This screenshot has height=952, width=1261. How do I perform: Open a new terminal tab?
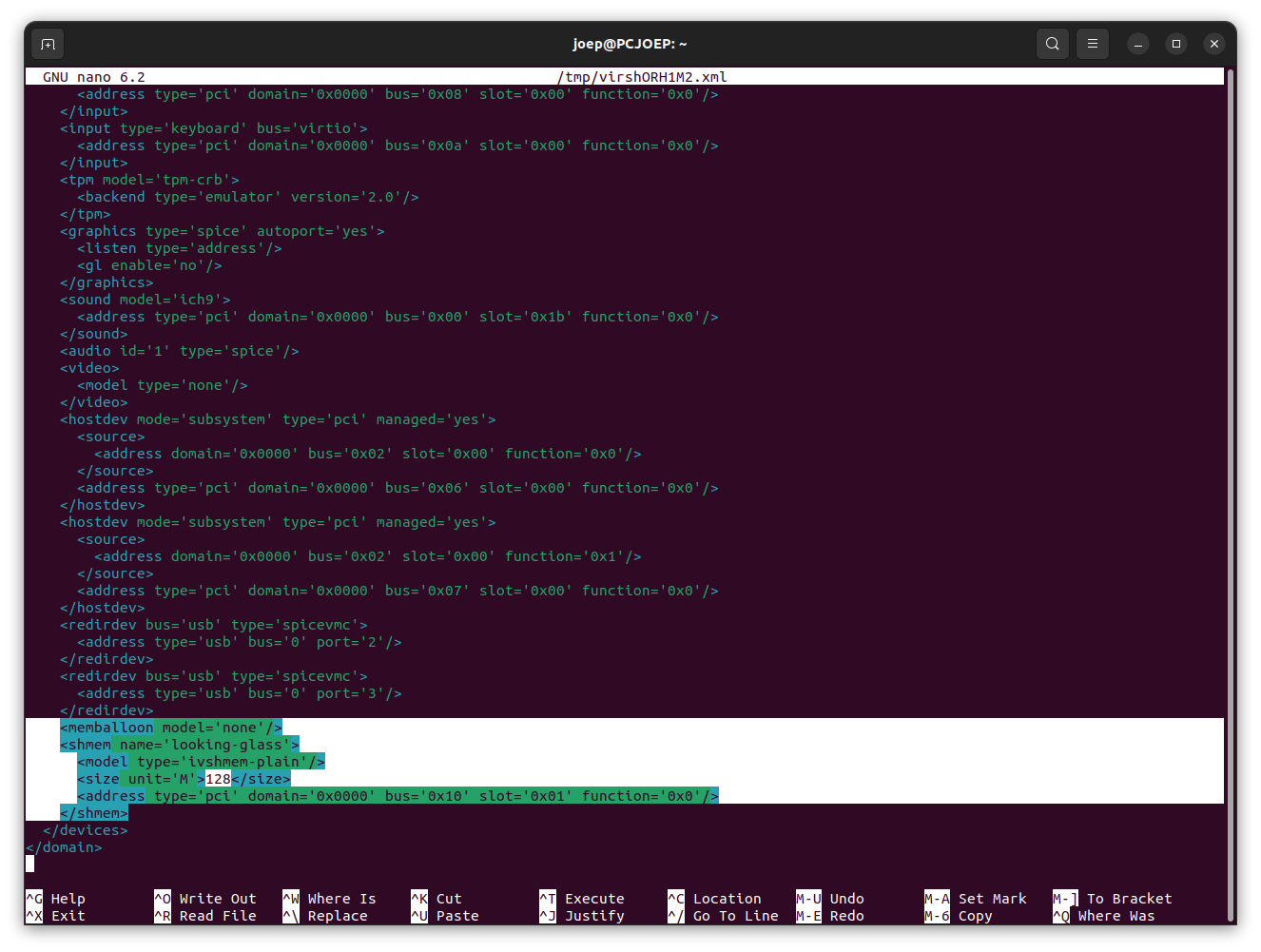tap(48, 44)
